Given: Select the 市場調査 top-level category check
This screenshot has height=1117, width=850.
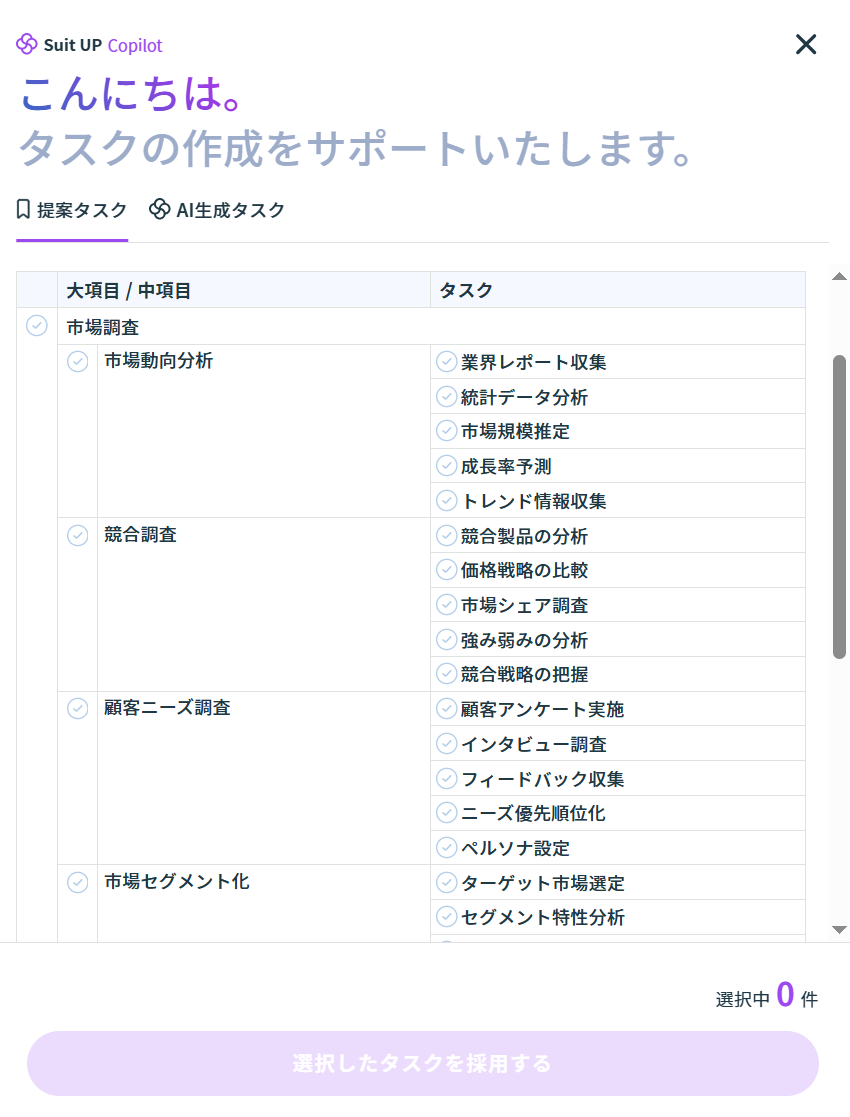Looking at the screenshot, I should [37, 326].
